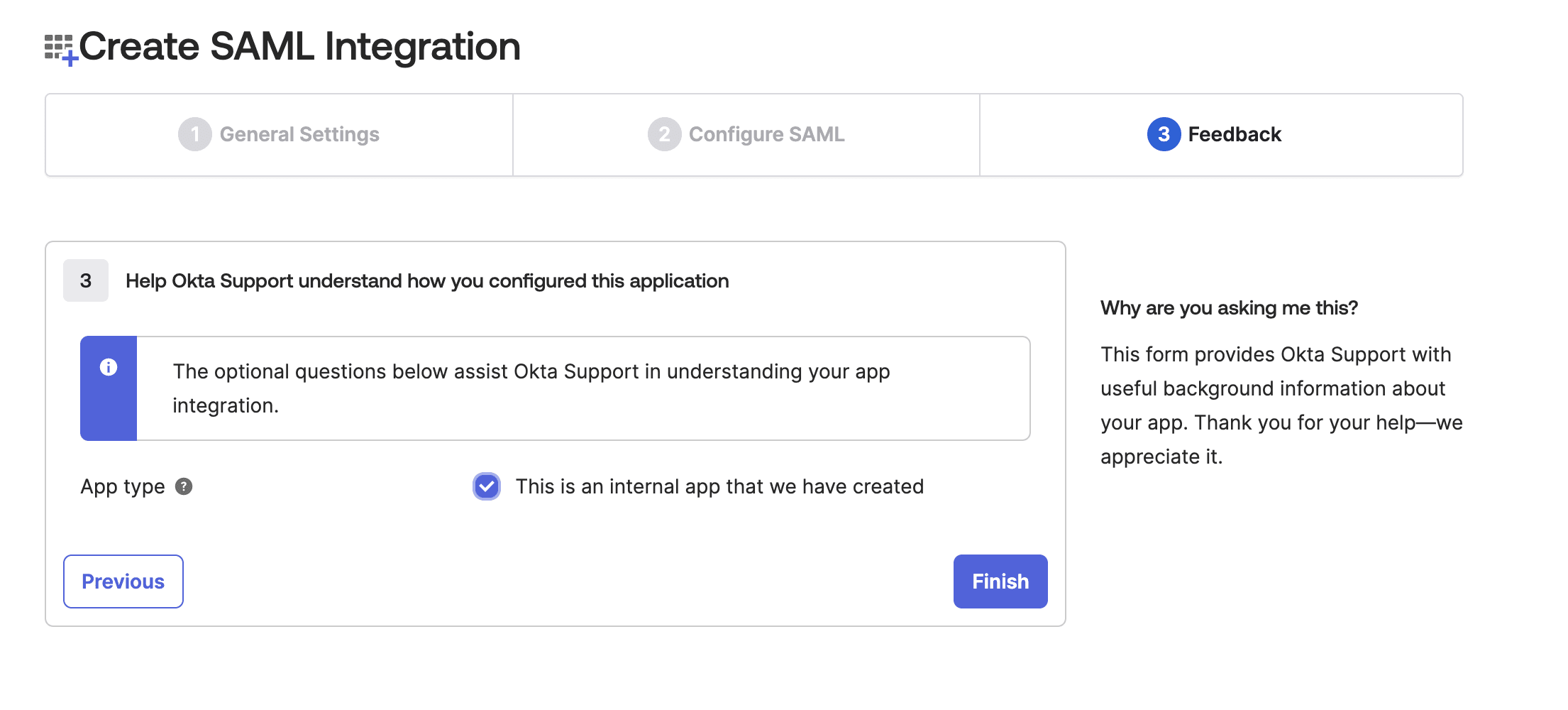This screenshot has height=710, width=1568.
Task: Click the Previous button
Action: click(x=123, y=581)
